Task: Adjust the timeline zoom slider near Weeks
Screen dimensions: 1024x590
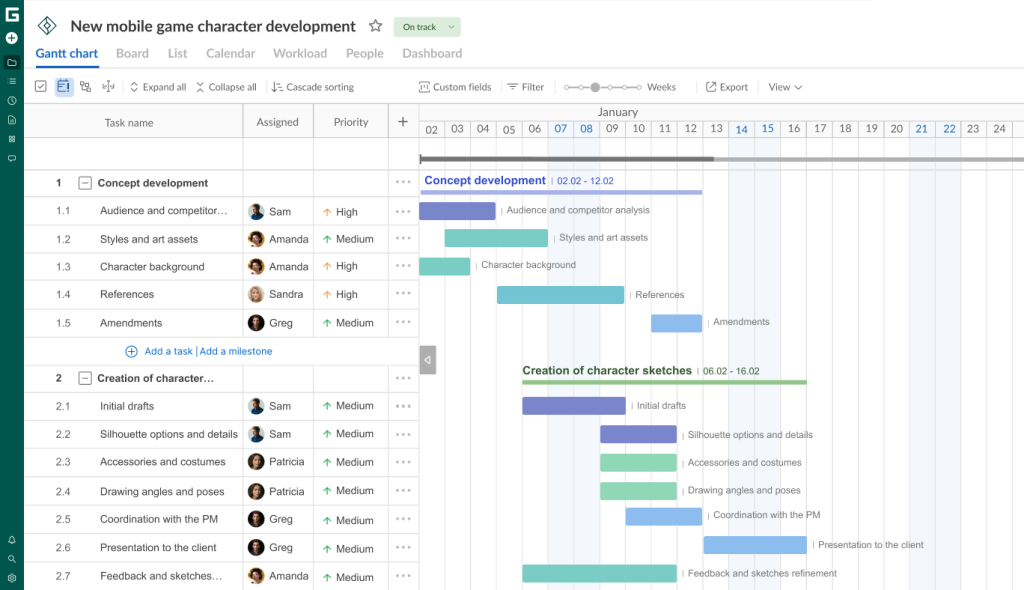Action: click(597, 87)
